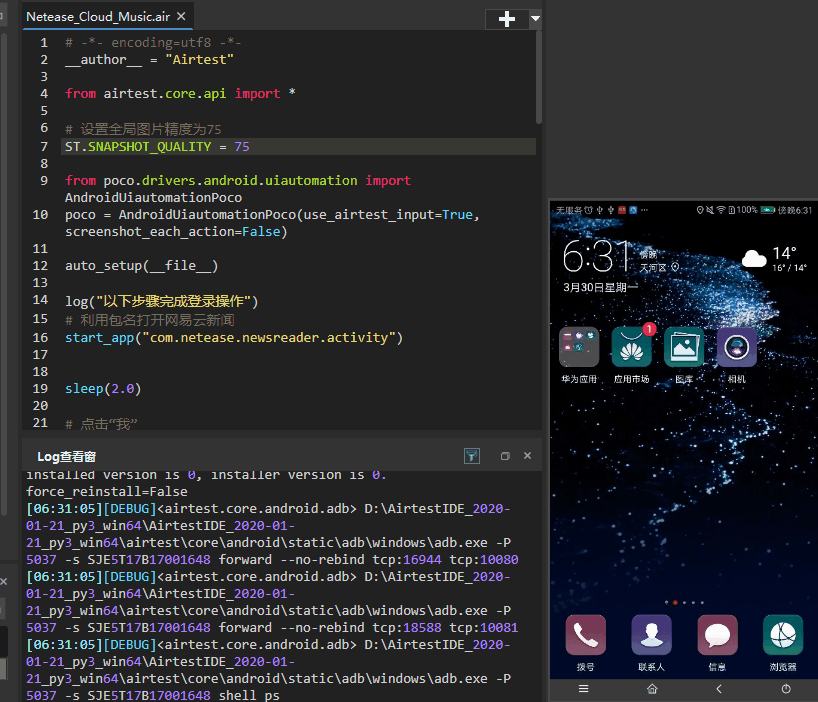The width and height of the screenshot is (818, 702).
Task: Launch the Browser app in the phone dock
Action: point(783,635)
